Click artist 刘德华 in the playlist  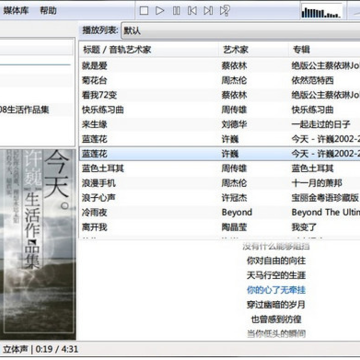pyautogui.click(x=235, y=125)
